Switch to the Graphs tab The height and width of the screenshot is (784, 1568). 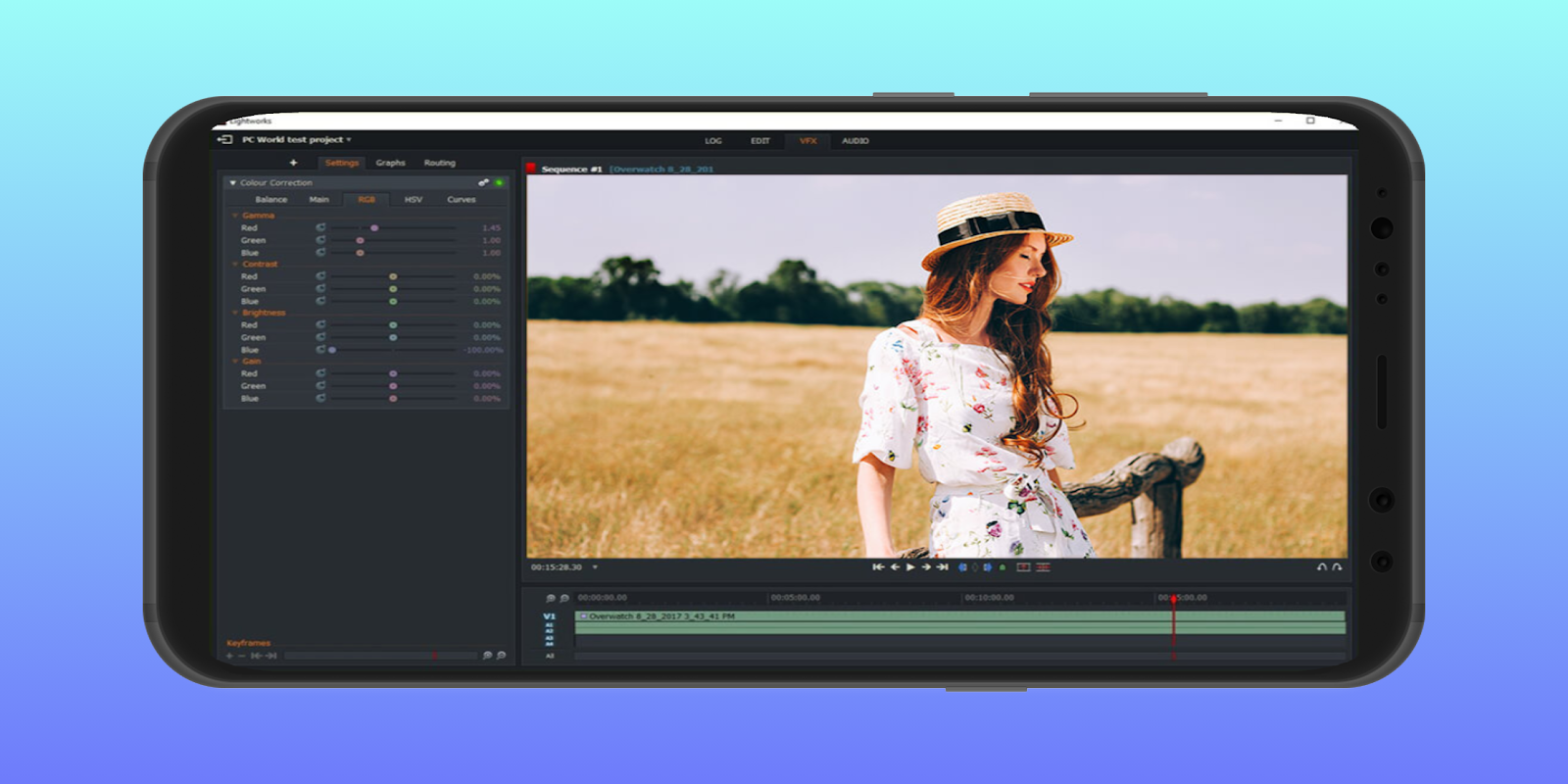click(x=390, y=163)
